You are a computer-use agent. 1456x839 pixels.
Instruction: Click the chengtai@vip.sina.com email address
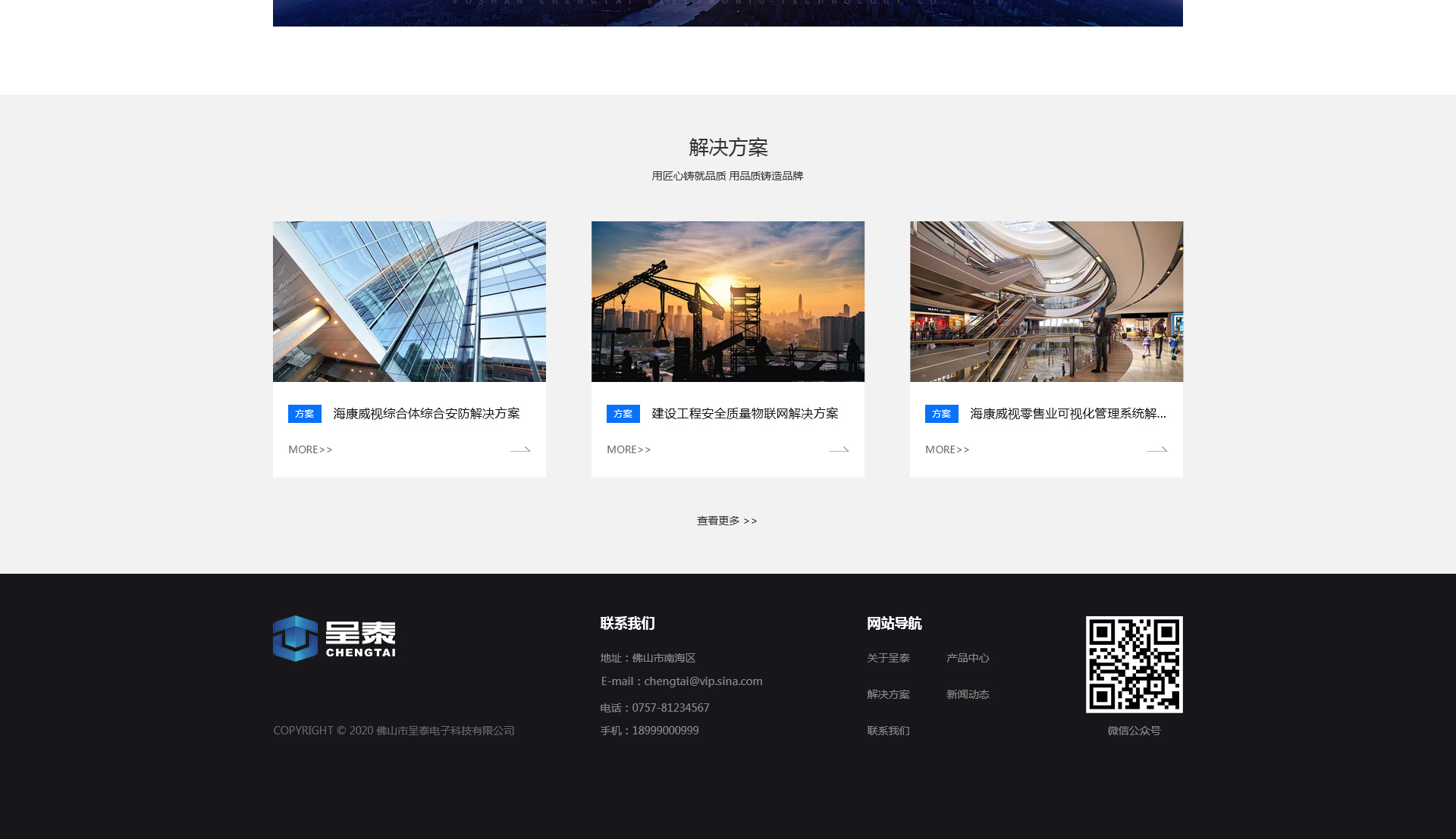point(703,681)
